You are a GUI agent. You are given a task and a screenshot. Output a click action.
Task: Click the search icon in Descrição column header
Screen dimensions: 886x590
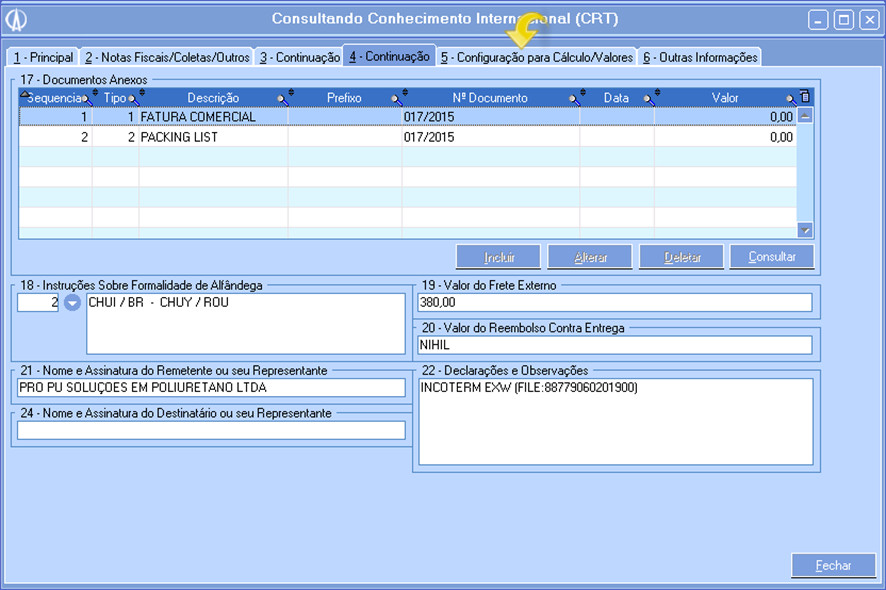click(283, 98)
